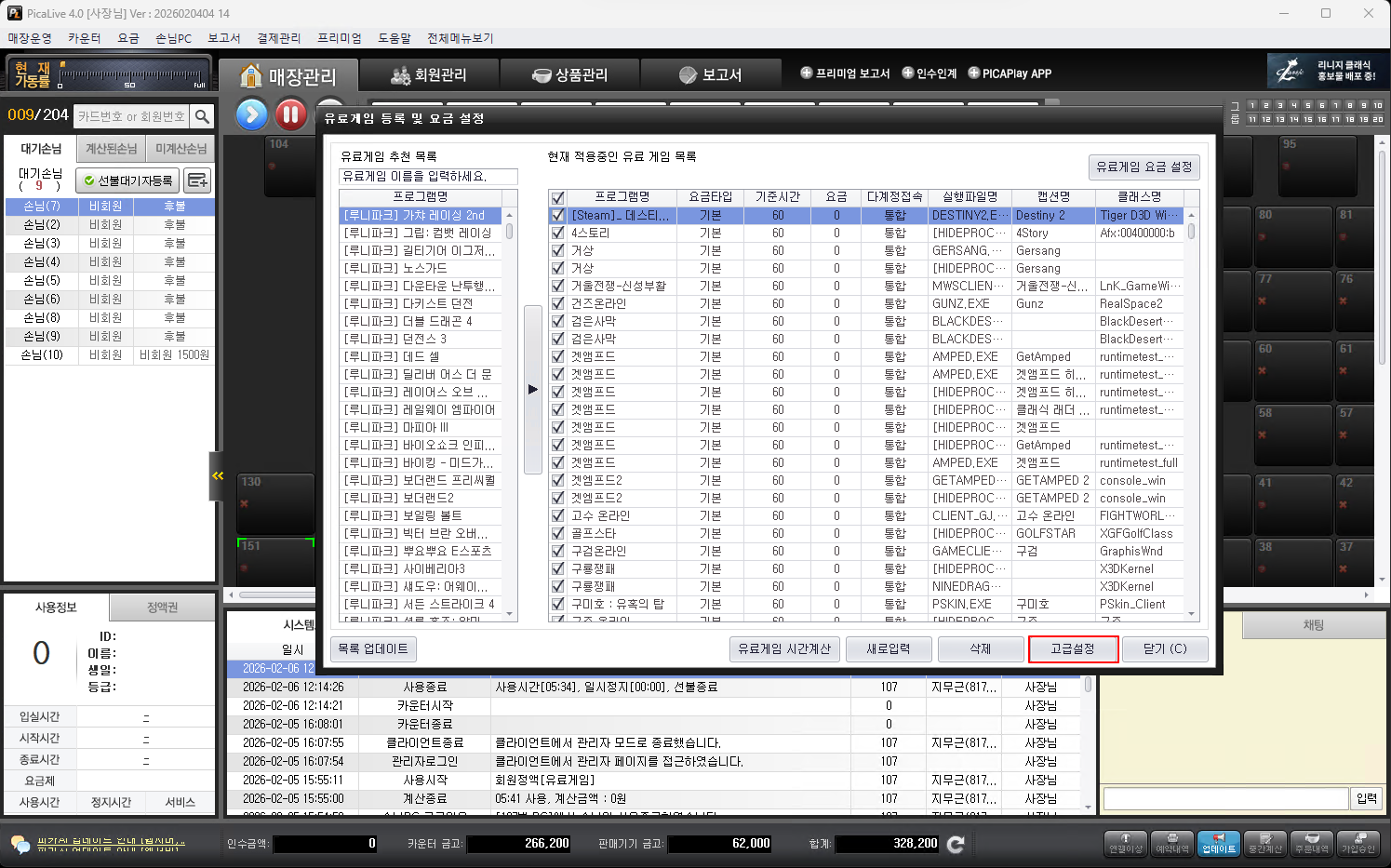Click the 고급설정 button
Image resolution: width=1391 pixels, height=868 pixels.
click(x=1073, y=648)
